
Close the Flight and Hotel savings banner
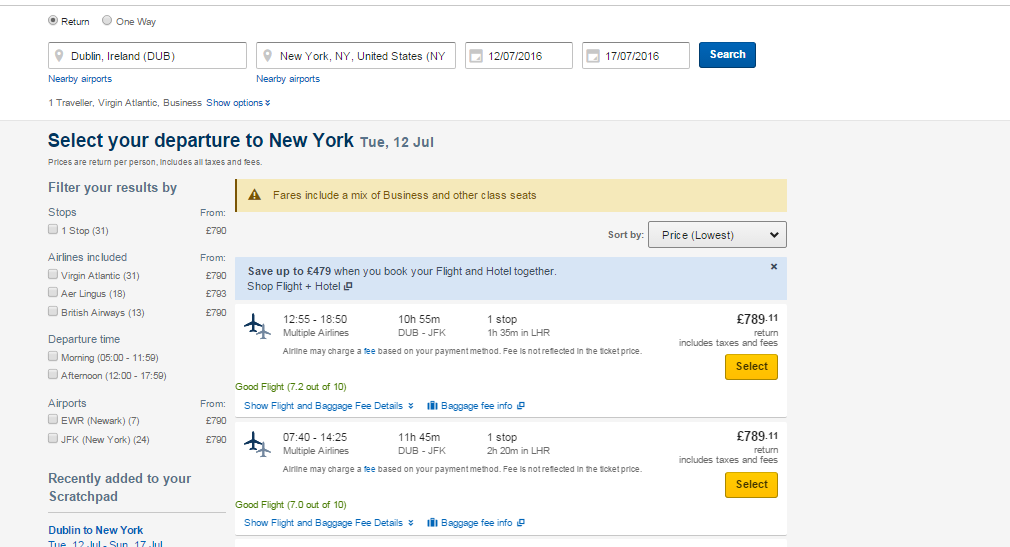click(x=774, y=267)
